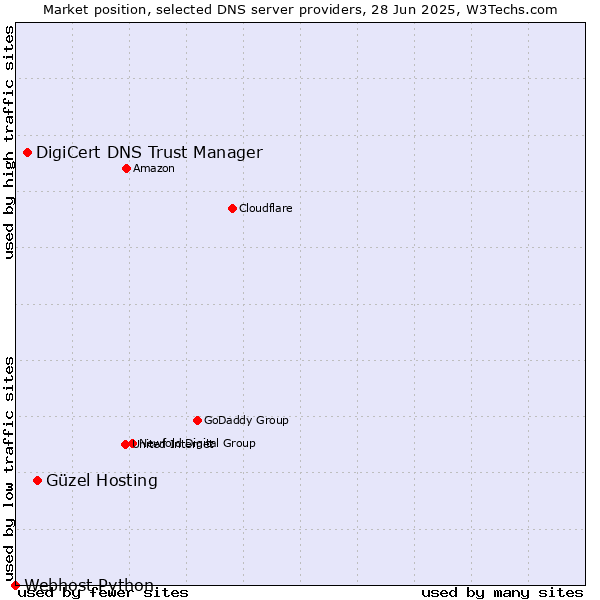600x600 pixels.
Task: Click the Güzel Hosting red data point
Action: coord(38,481)
